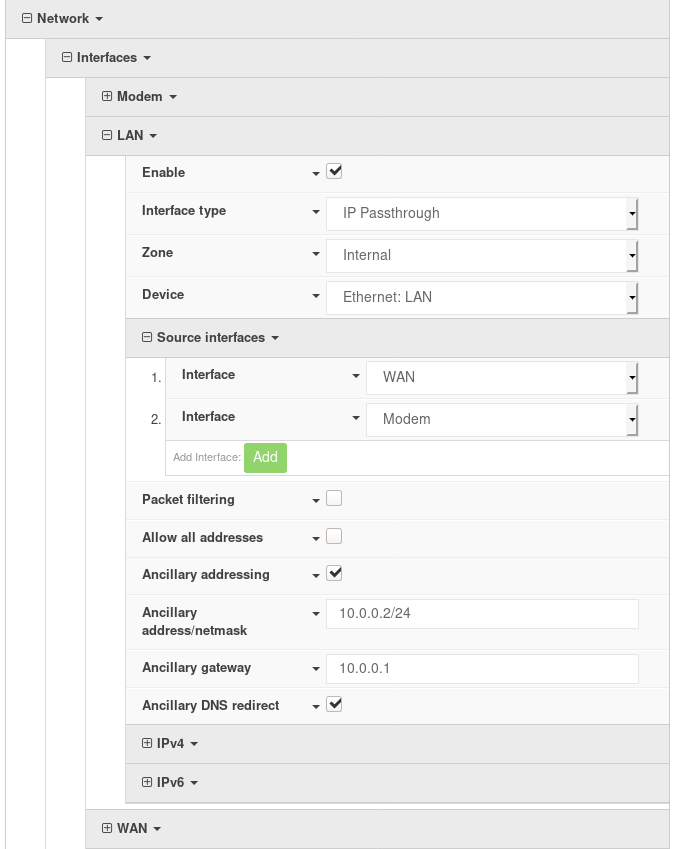This screenshot has width=680, height=849.
Task: Check Allow all addresses checkbox
Action: 334,536
